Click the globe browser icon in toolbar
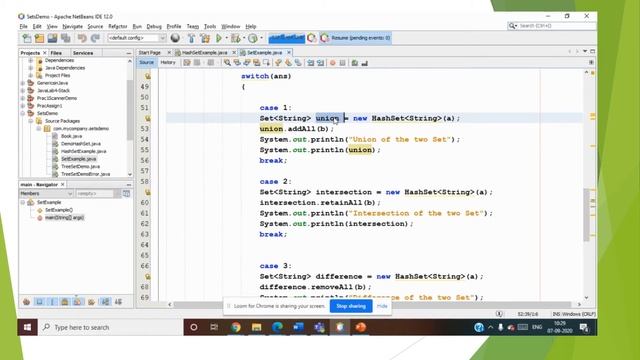 (175, 38)
